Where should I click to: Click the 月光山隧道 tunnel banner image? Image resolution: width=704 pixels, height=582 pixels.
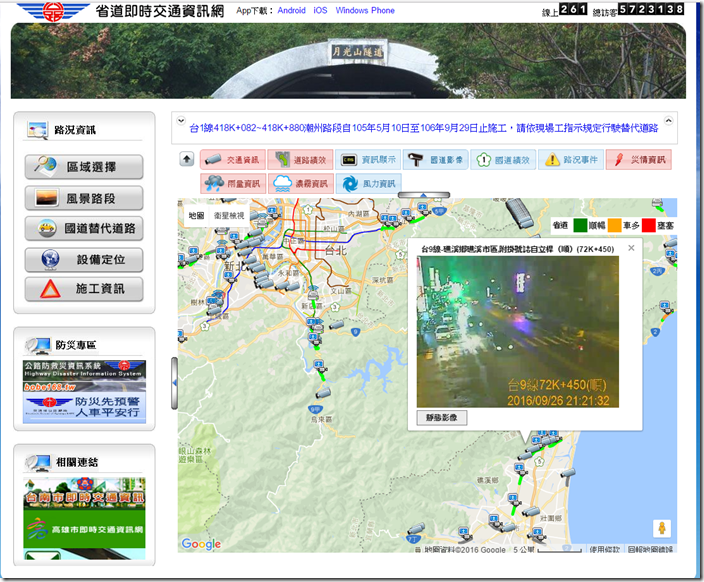(348, 61)
